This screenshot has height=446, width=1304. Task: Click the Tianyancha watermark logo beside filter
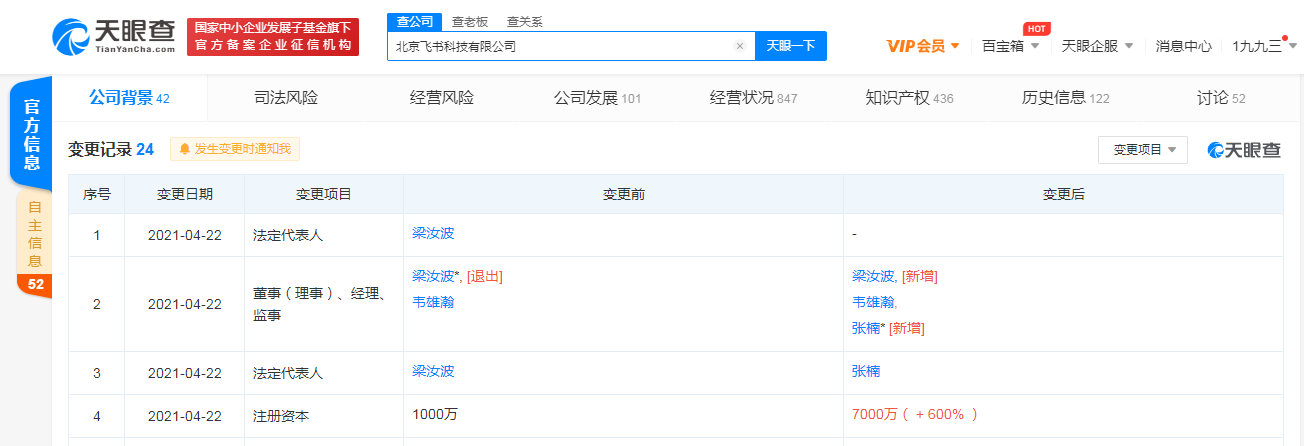(x=1243, y=150)
